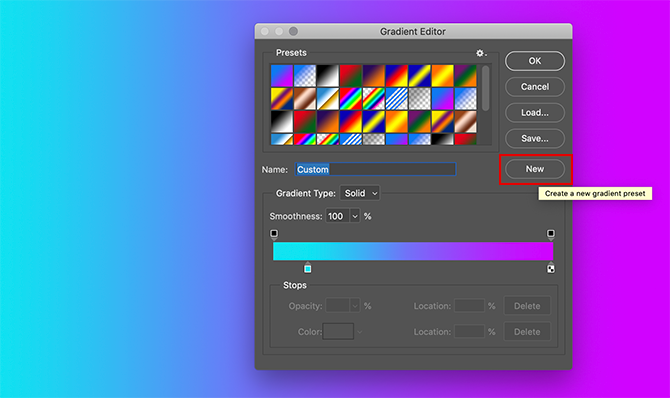Image resolution: width=670 pixels, height=398 pixels.
Task: Open the arrow next to the Color swatch
Action: [360, 332]
